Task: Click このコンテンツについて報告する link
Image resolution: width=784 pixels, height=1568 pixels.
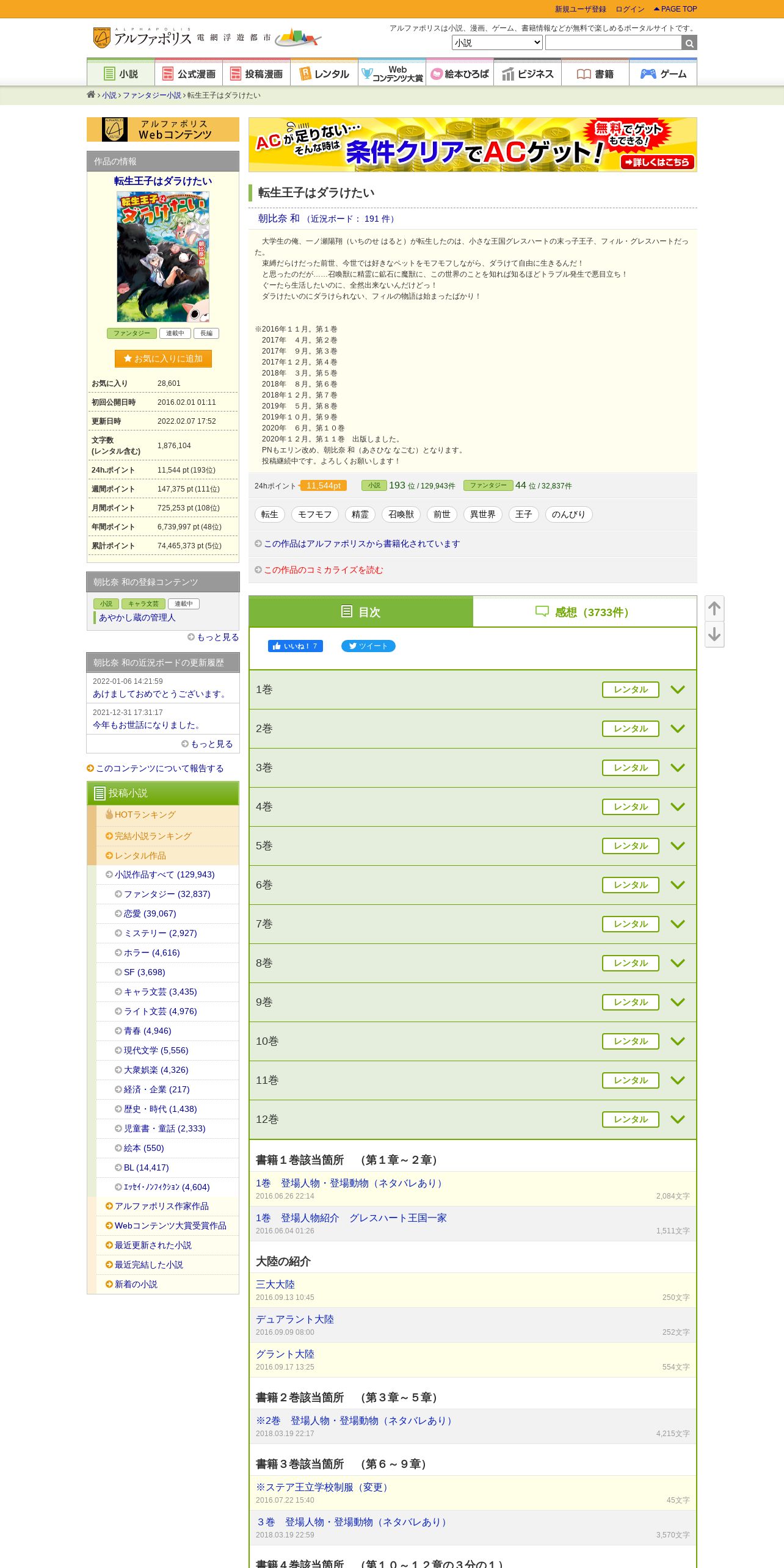Action: coord(160,768)
